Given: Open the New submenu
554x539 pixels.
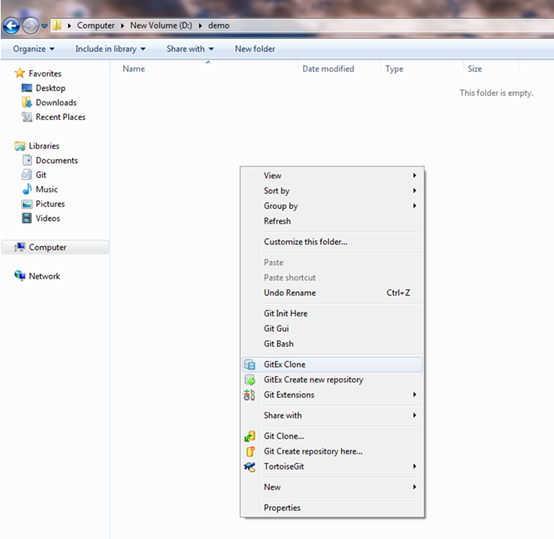Looking at the screenshot, I should tap(332, 487).
